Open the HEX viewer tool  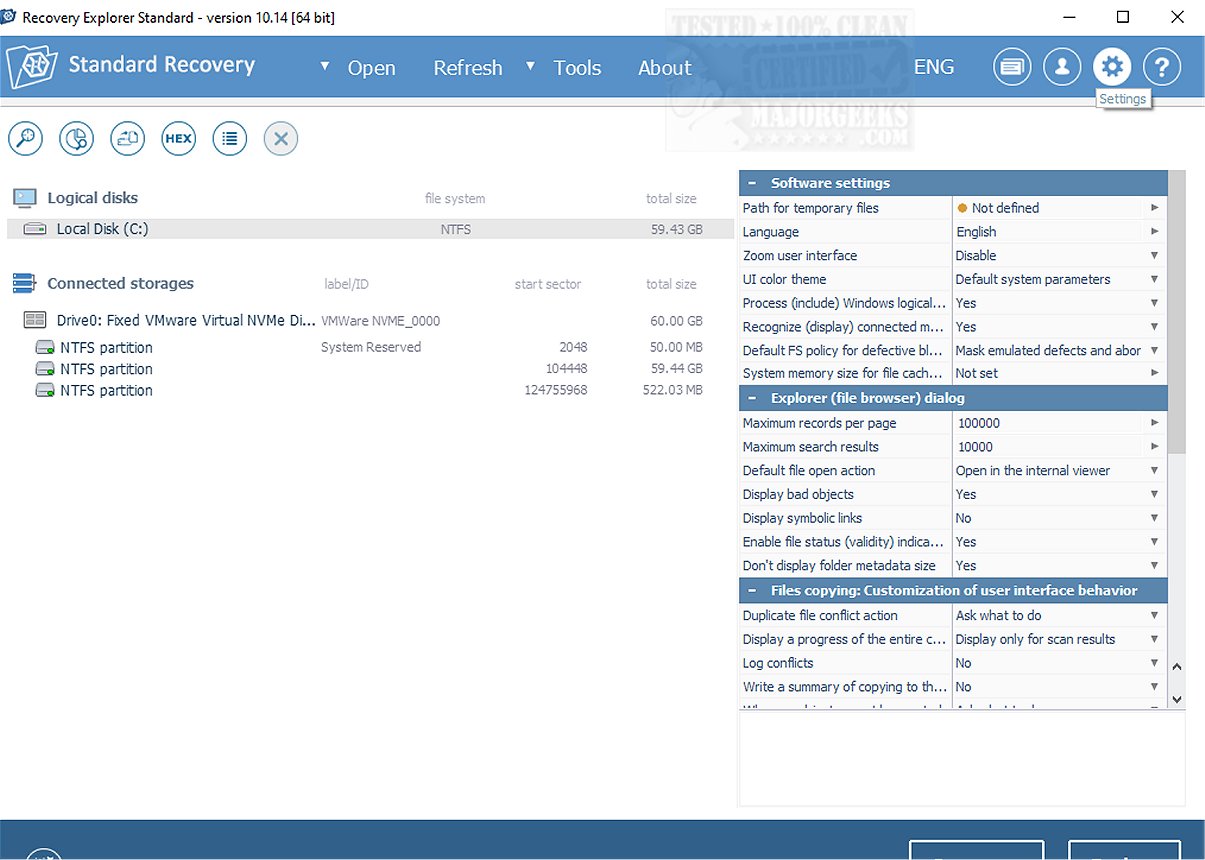[x=179, y=139]
